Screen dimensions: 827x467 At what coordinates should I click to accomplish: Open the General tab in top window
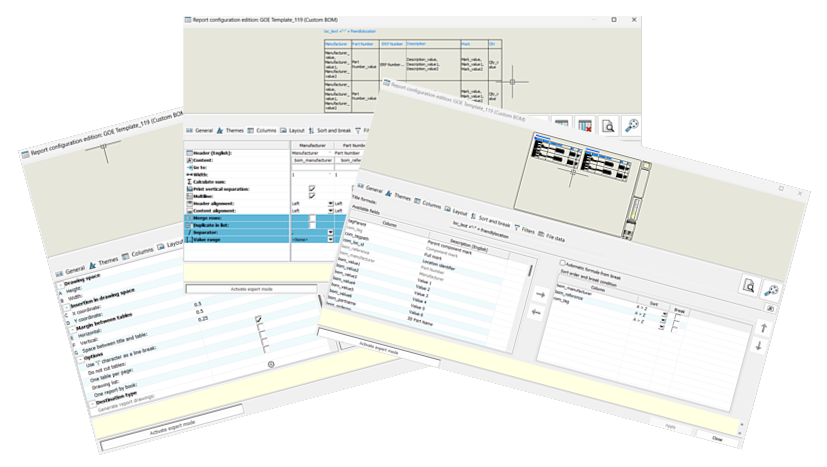point(199,130)
